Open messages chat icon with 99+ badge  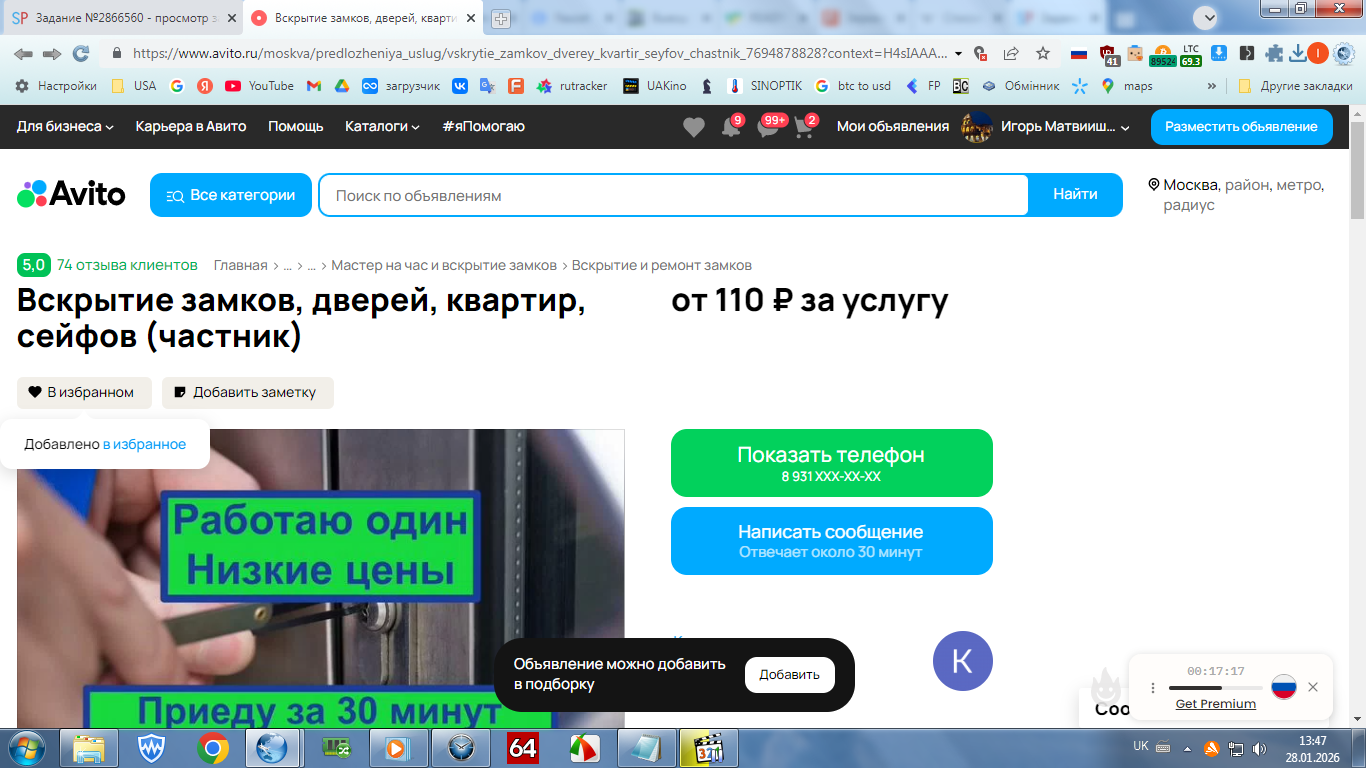click(x=768, y=127)
